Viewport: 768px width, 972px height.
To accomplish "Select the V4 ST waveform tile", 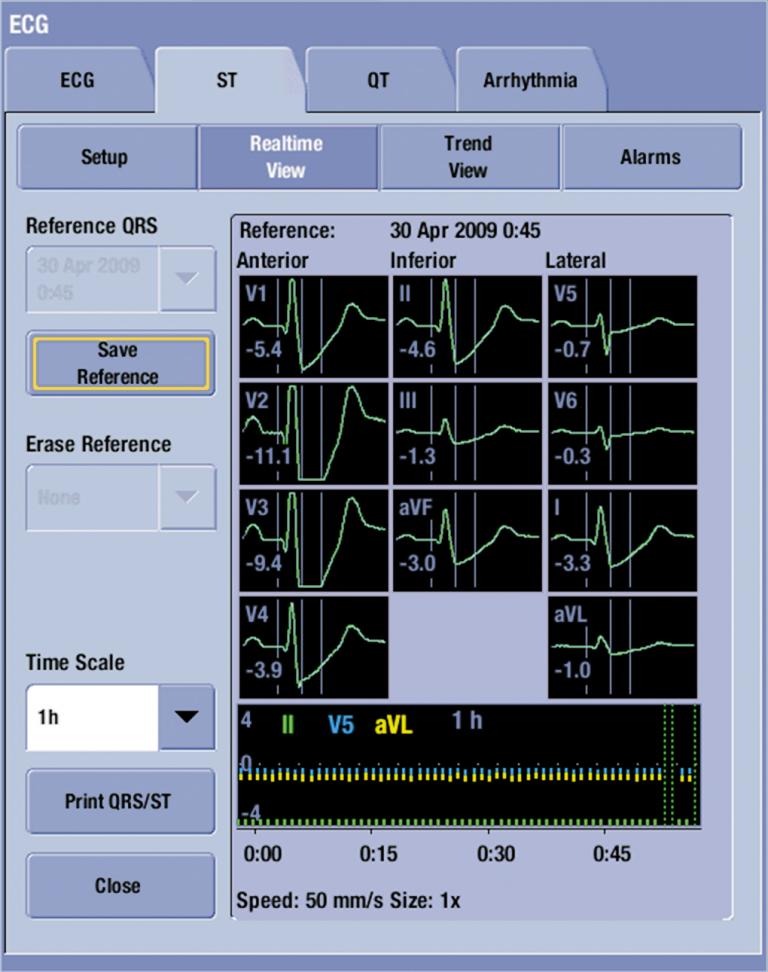I will [314, 647].
